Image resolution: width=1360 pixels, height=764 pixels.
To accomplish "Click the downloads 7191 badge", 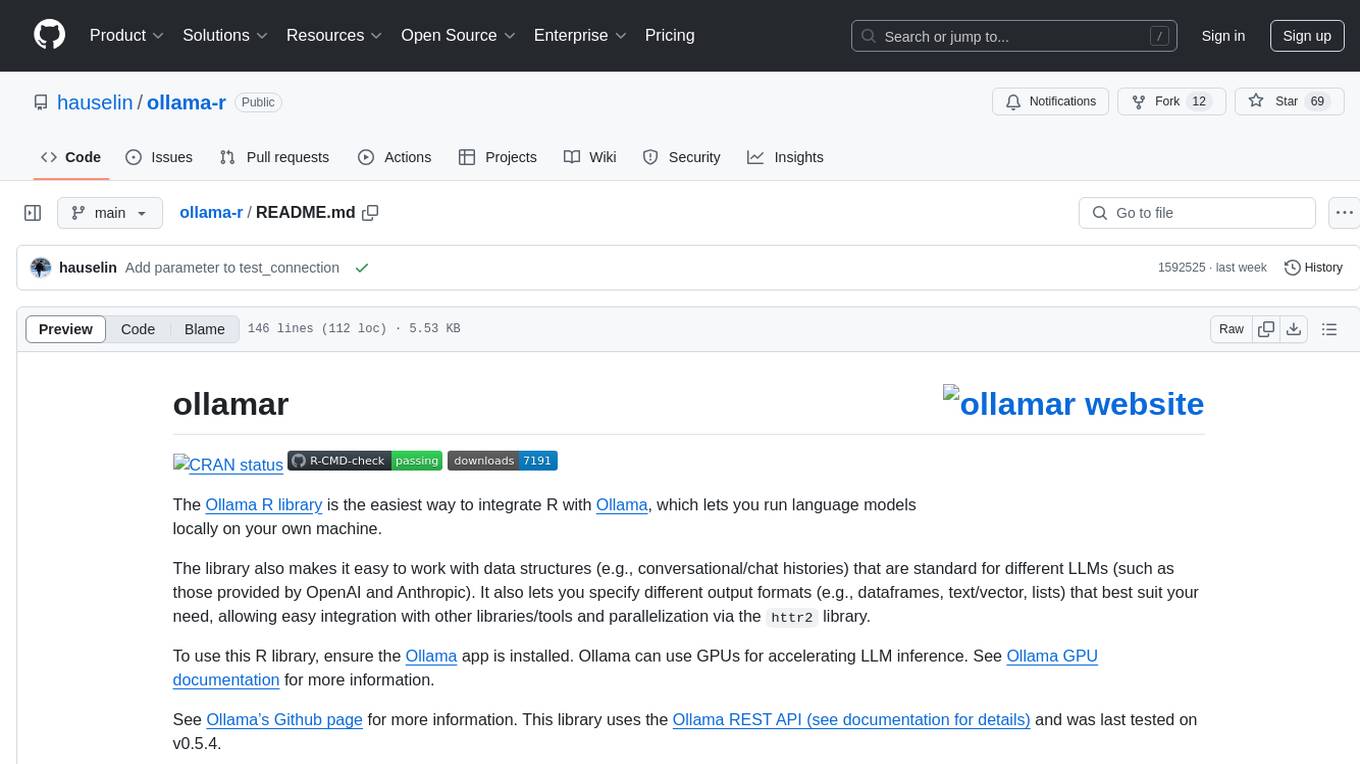I will point(502,461).
